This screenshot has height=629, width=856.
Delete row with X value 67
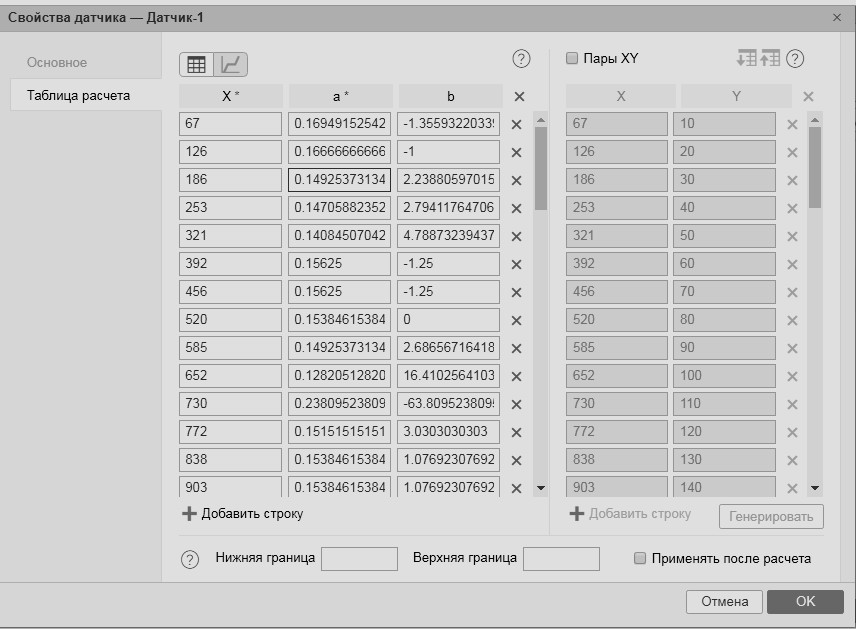click(517, 125)
